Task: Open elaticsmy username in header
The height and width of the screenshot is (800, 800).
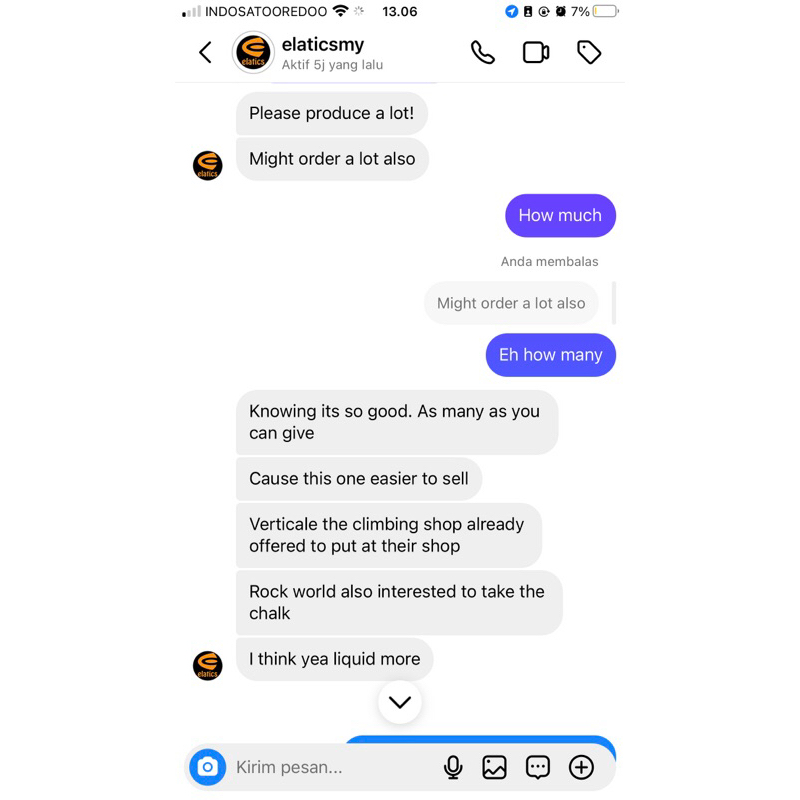Action: pyautogui.click(x=323, y=45)
